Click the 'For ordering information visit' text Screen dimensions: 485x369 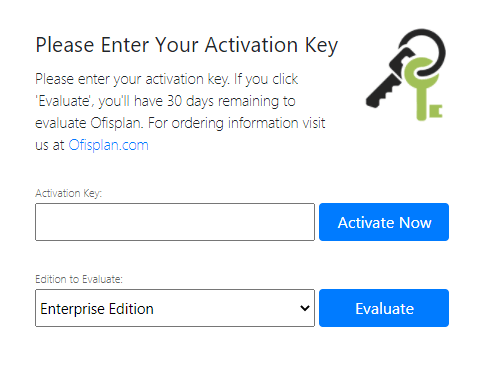237,123
